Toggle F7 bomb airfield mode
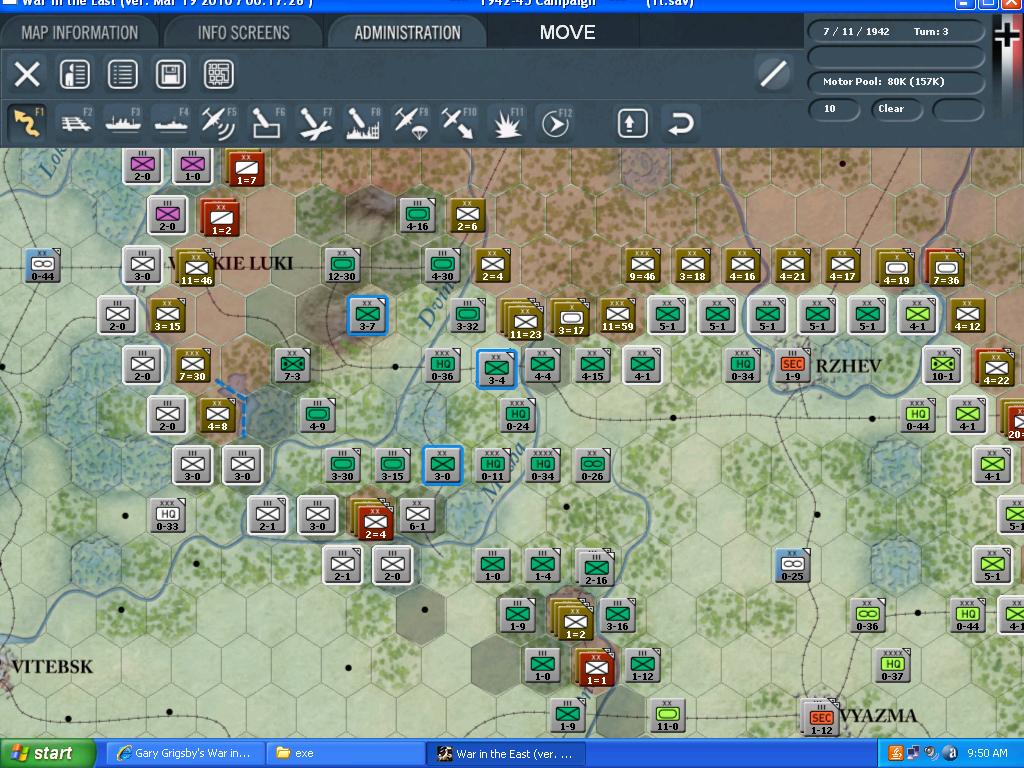 pyautogui.click(x=315, y=123)
